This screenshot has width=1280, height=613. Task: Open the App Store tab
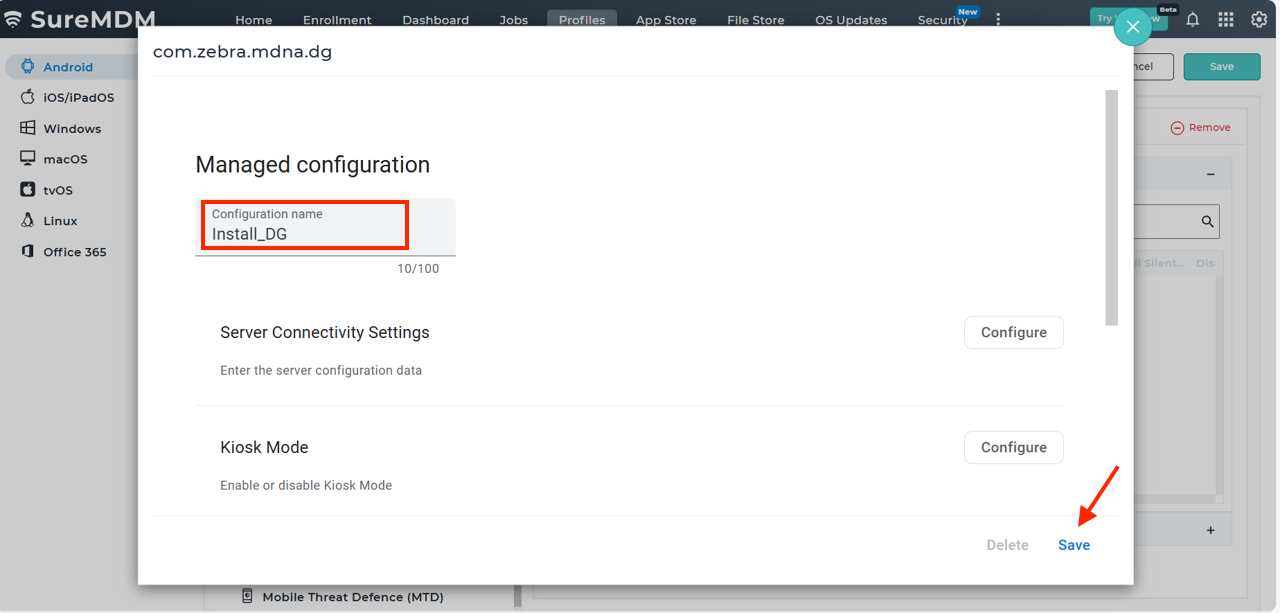coord(666,20)
